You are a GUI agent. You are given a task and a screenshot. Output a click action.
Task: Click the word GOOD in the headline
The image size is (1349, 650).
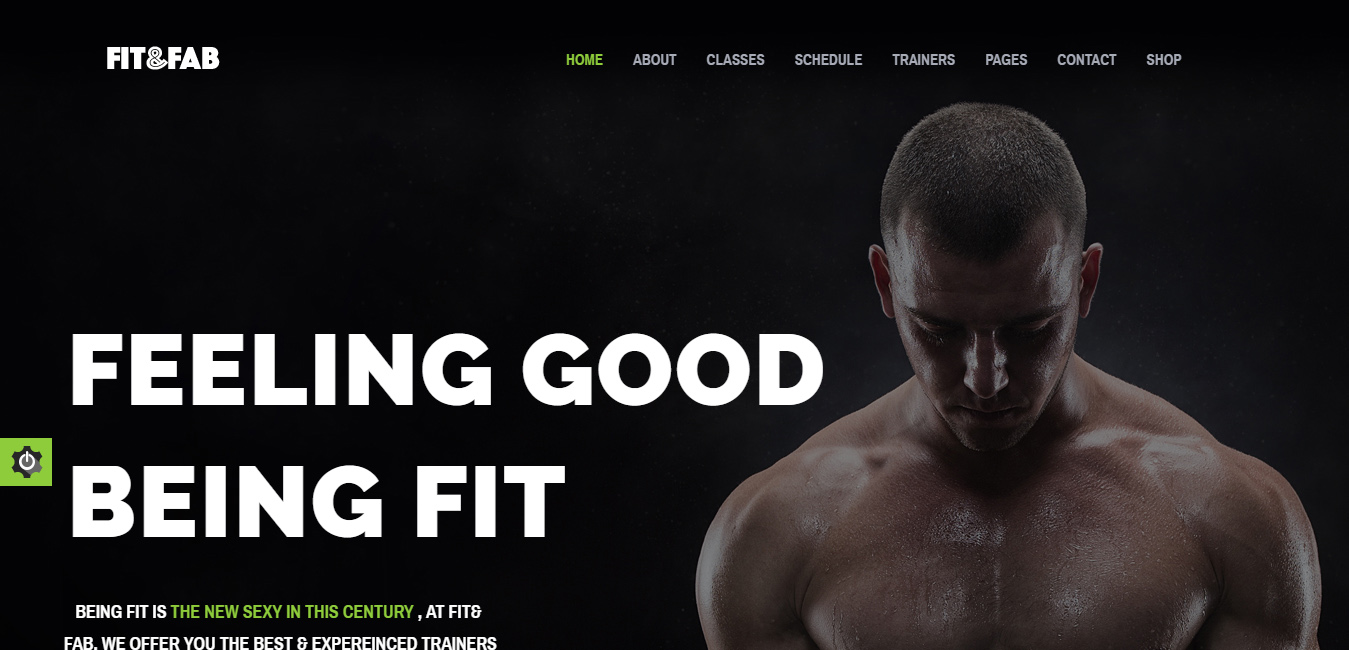(x=673, y=370)
